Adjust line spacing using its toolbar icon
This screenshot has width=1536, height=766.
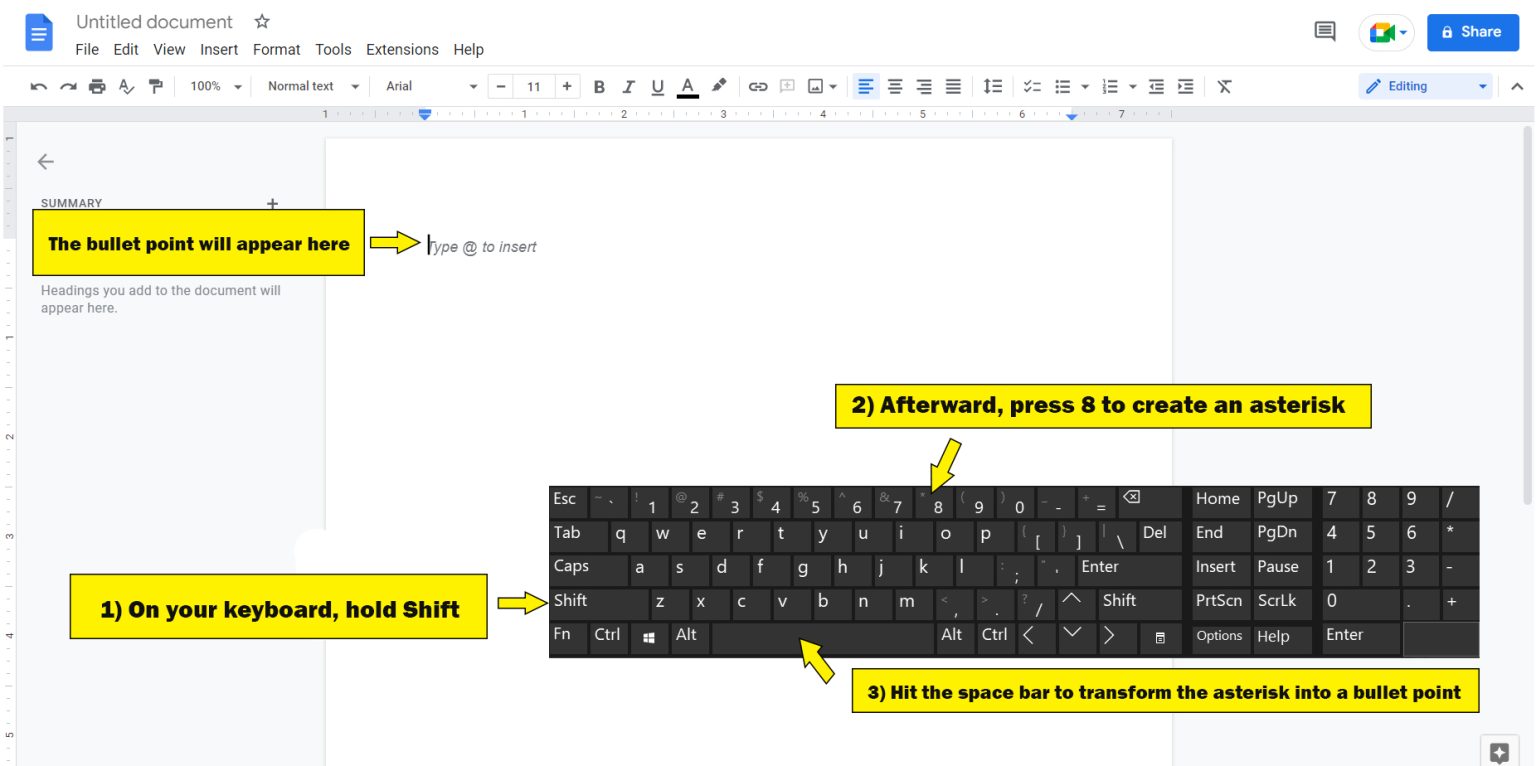click(x=992, y=86)
